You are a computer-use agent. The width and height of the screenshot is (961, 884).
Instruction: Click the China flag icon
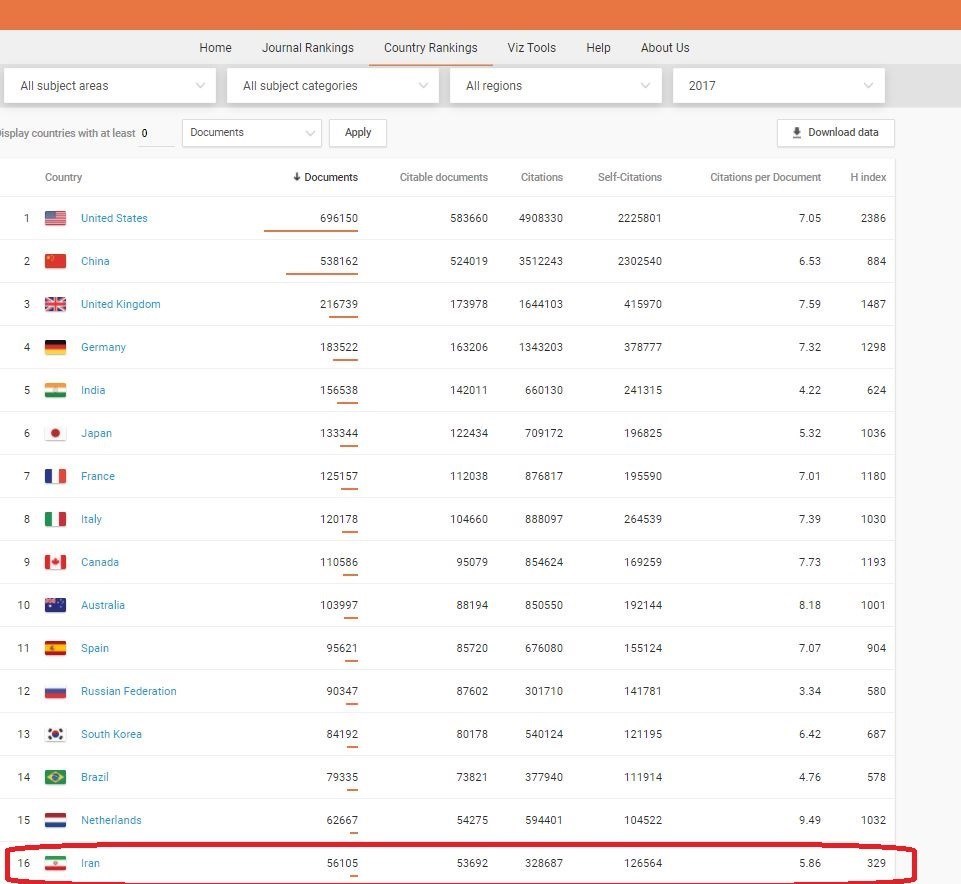(55, 261)
